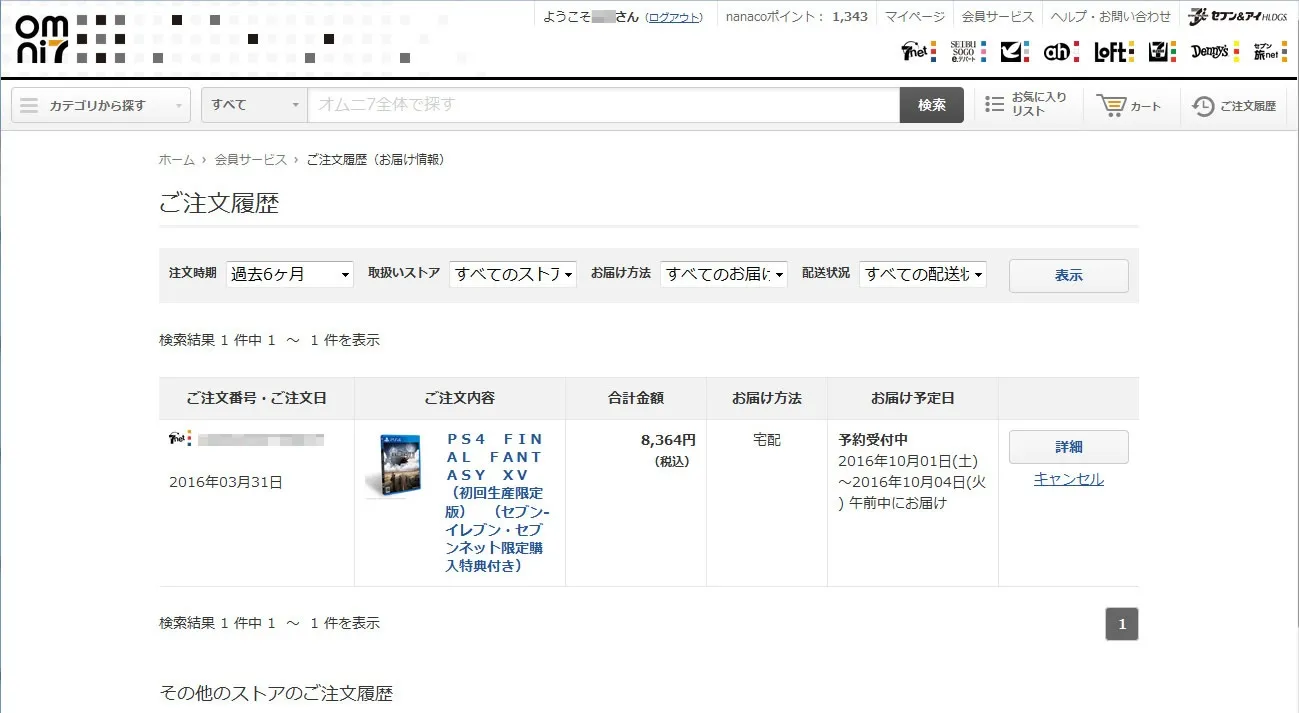Click the カート label
Screen dimensions: 1299x713
click(x=1146, y=106)
